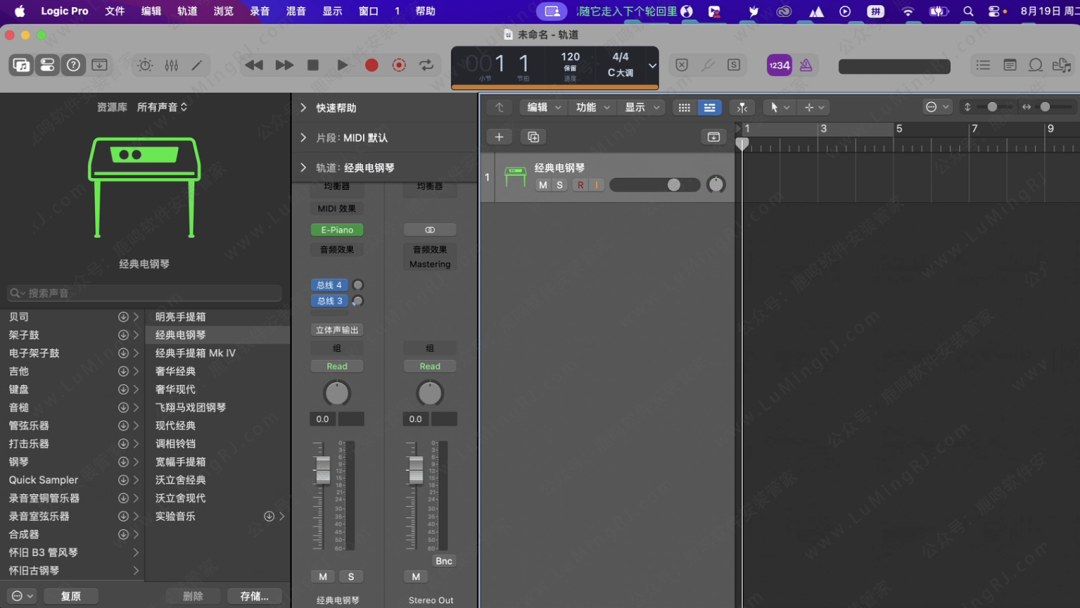
Task: Open the 混音 menu in menu bar
Action: coord(296,11)
